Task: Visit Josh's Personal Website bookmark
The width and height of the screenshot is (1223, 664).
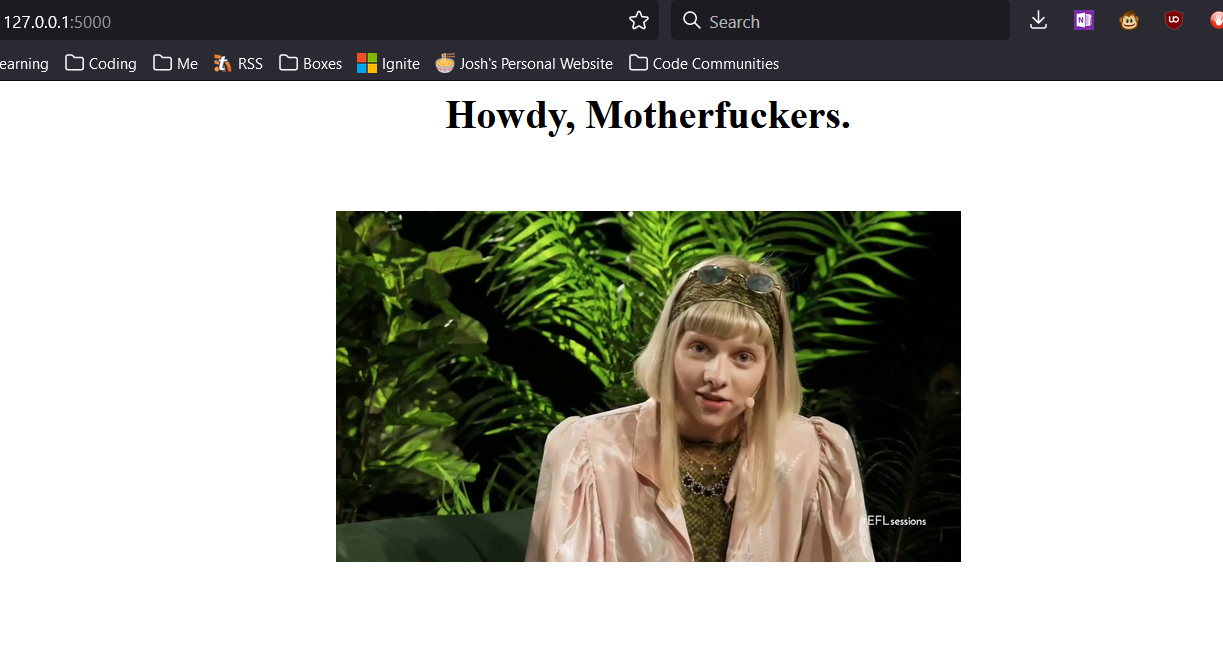Action: (x=535, y=63)
